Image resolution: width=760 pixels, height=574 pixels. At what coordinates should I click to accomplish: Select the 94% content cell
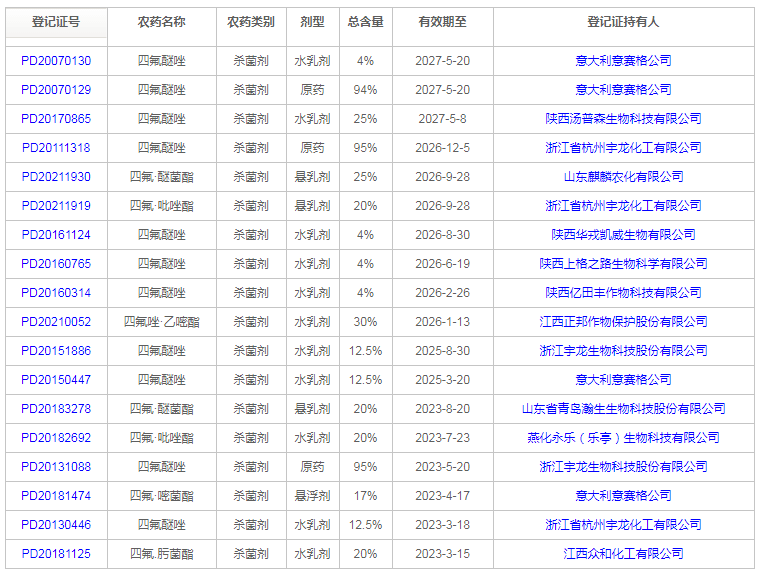[x=365, y=90]
